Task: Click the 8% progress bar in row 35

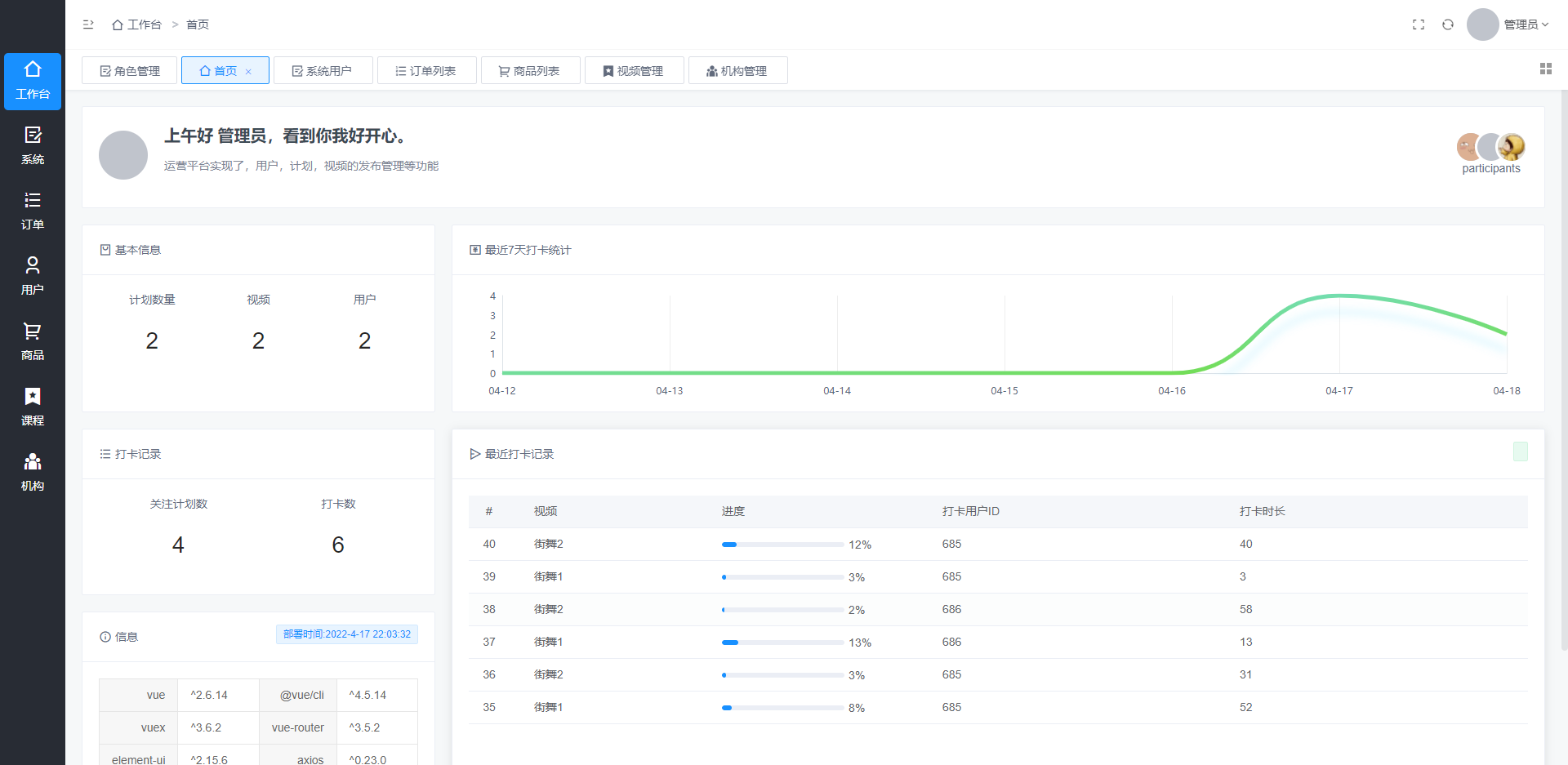Action: [782, 708]
